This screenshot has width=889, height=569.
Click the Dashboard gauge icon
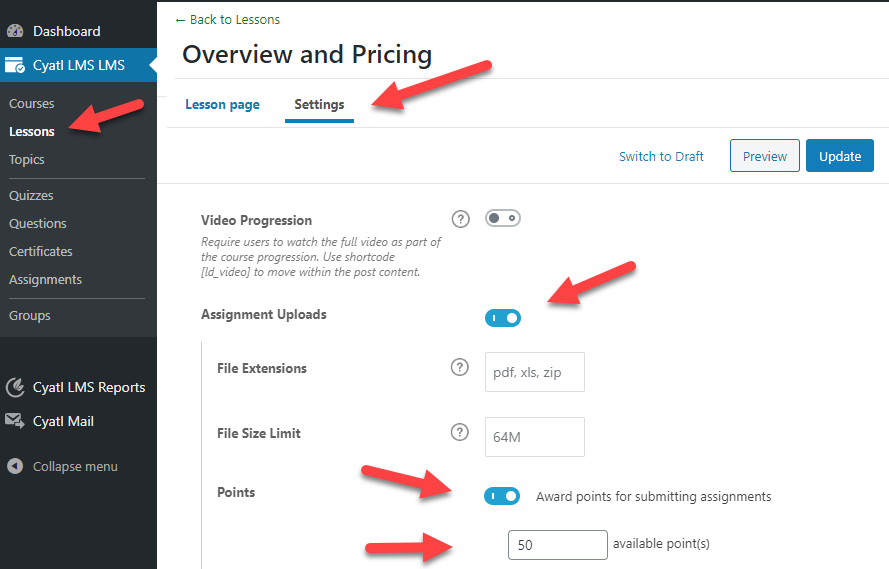pos(15,31)
